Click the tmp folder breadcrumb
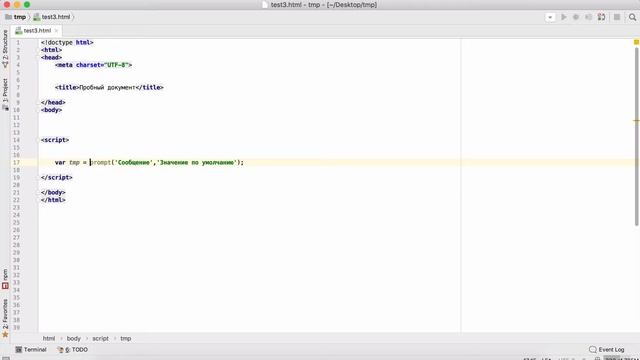The width and height of the screenshot is (640, 360). [16, 17]
